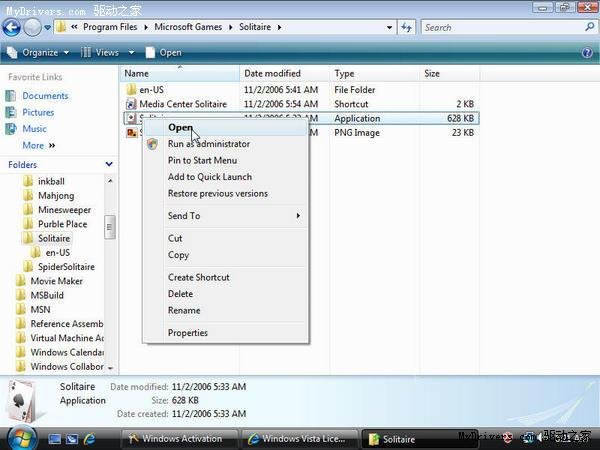Choose Run as administrator
The image size is (600, 450).
coord(226,144)
